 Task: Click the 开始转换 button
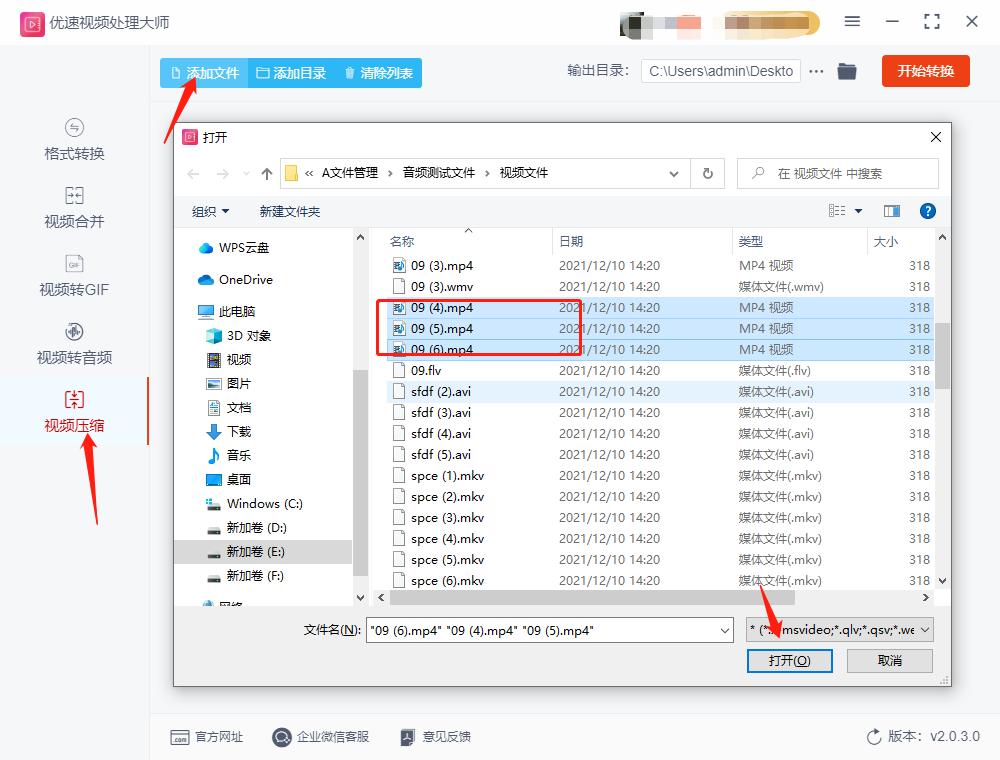925,71
